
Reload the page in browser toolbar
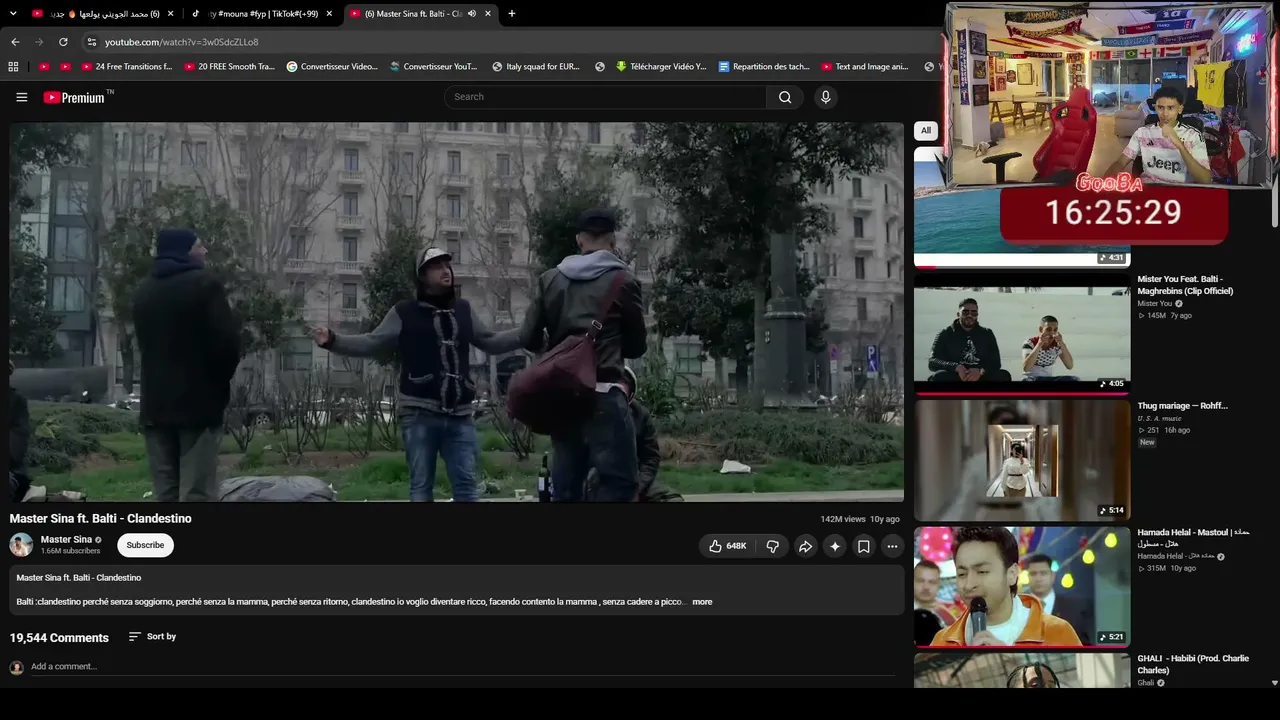63,42
